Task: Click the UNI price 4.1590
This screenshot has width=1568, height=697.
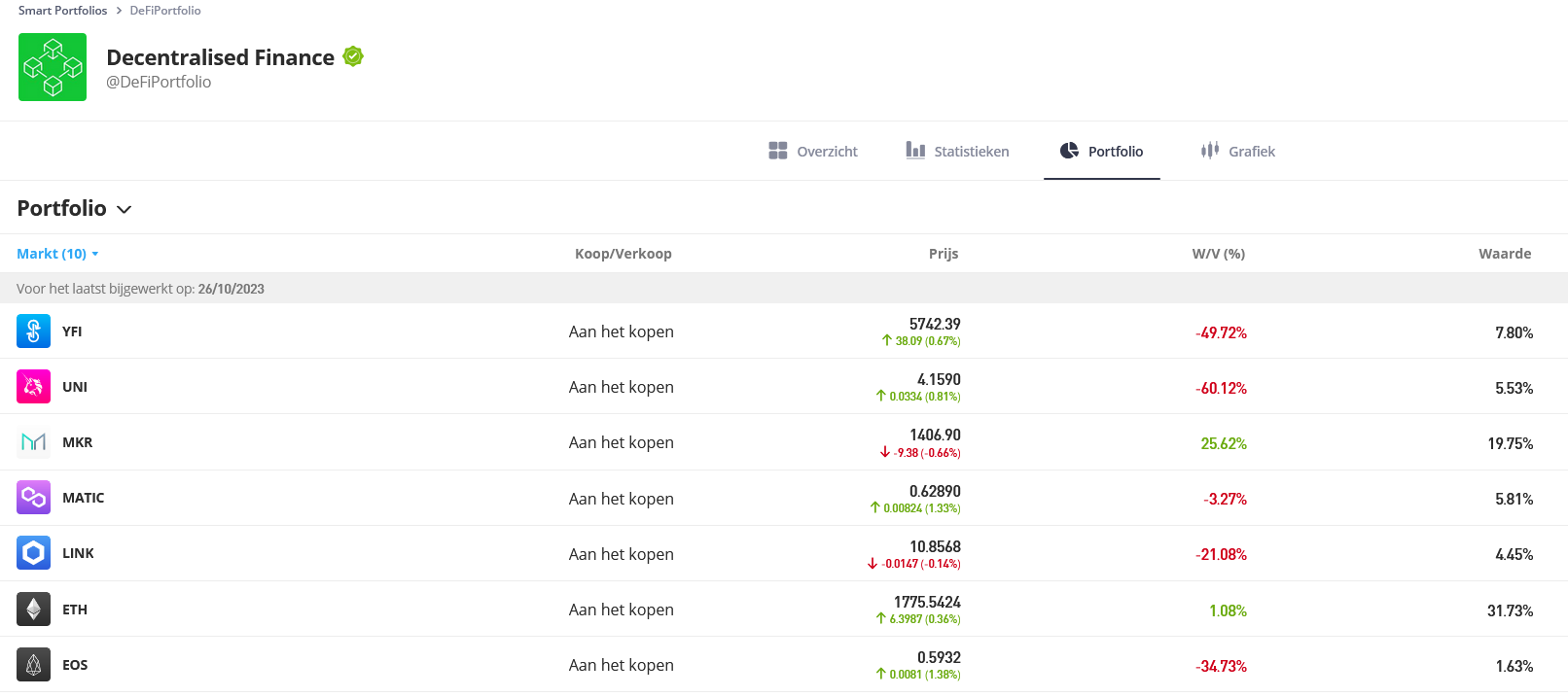Action: click(939, 379)
